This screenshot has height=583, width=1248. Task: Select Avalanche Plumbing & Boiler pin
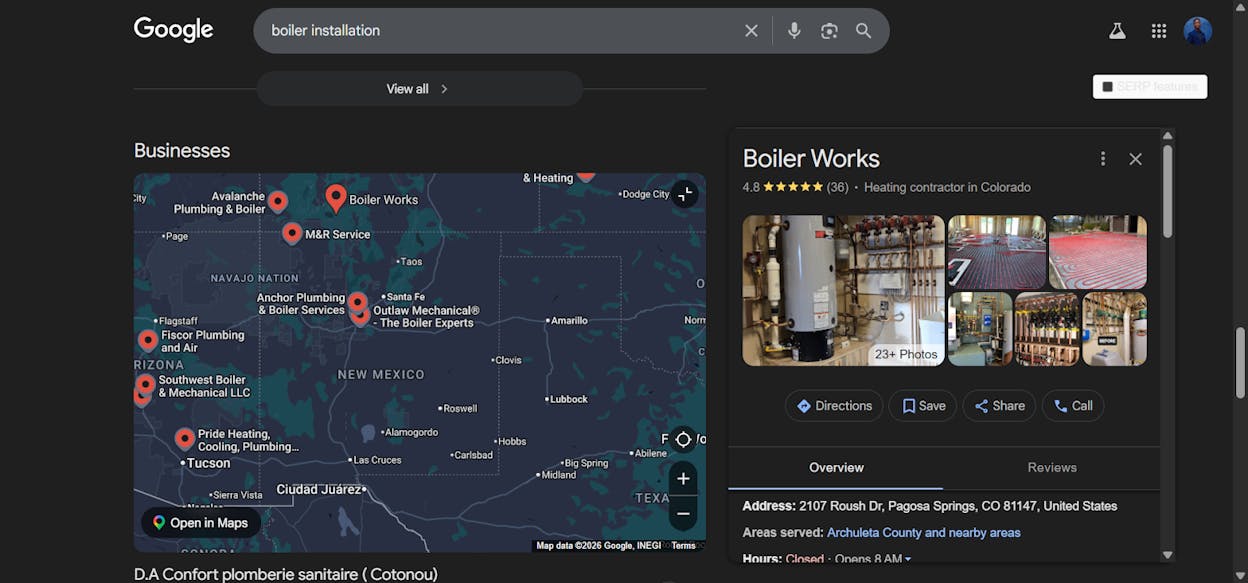[x=278, y=201]
